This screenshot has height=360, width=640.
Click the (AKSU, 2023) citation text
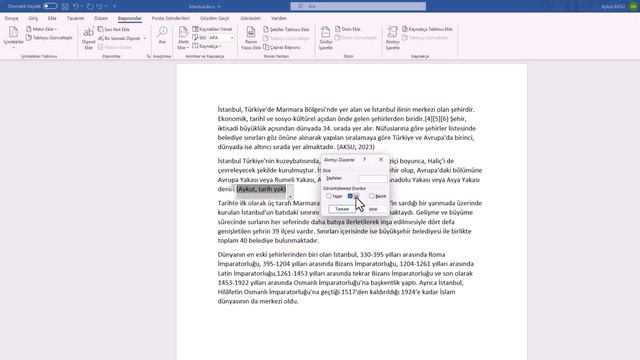[x=356, y=147]
